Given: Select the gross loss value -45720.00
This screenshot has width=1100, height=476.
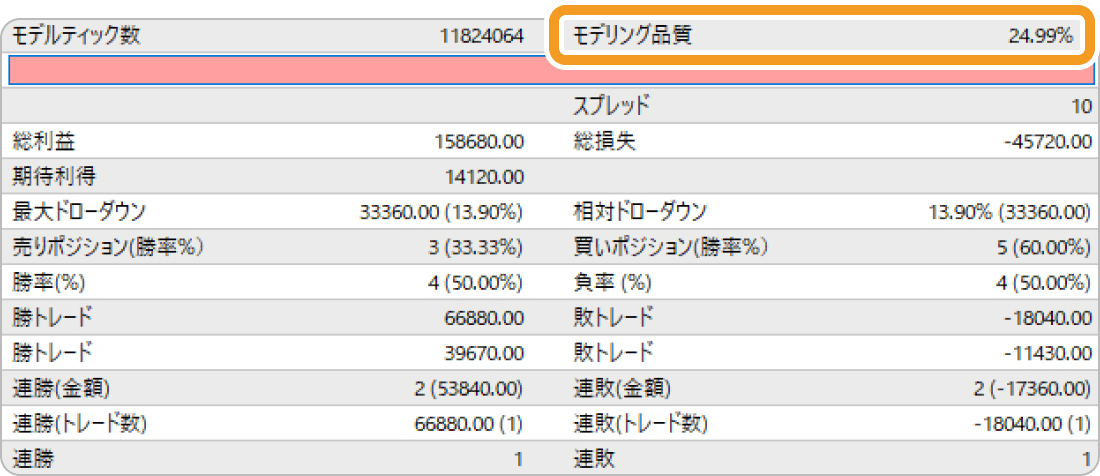Looking at the screenshot, I should click(x=1048, y=142).
